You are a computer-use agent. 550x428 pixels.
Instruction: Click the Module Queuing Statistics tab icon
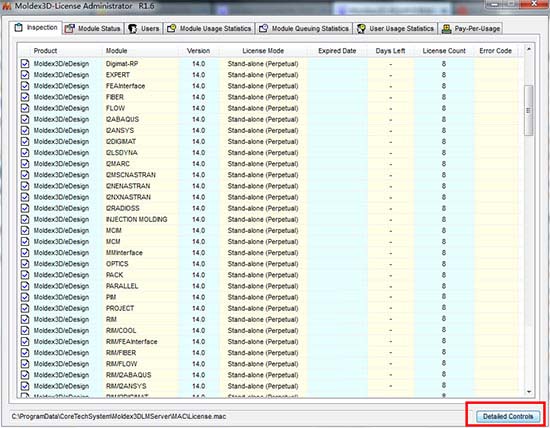pyautogui.click(x=263, y=28)
